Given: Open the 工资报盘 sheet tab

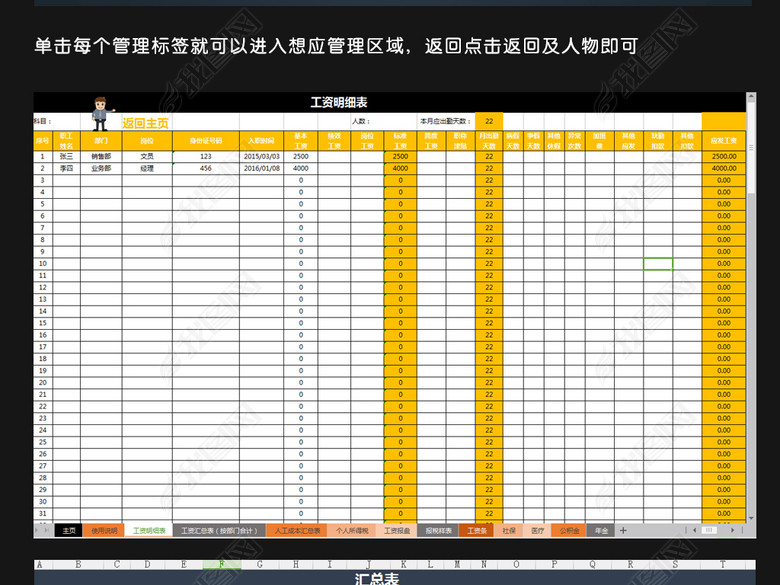Looking at the screenshot, I should [x=397, y=531].
